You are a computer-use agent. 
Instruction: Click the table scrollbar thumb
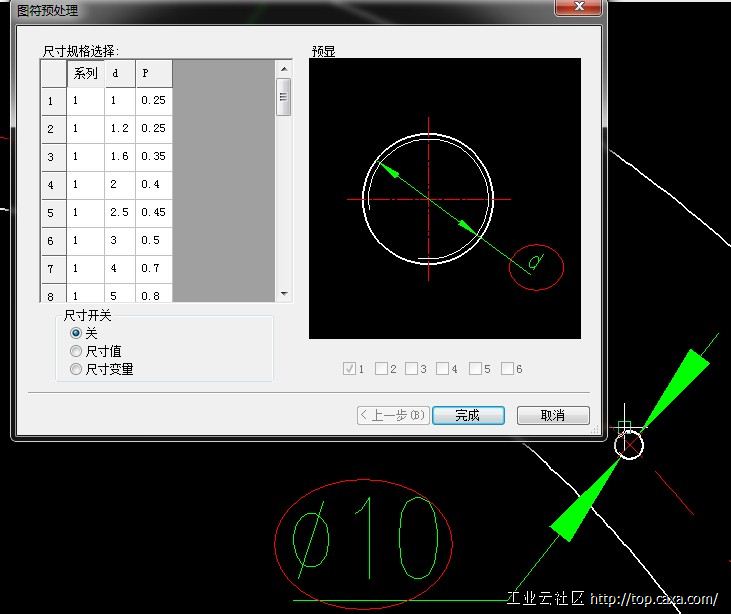[284, 97]
